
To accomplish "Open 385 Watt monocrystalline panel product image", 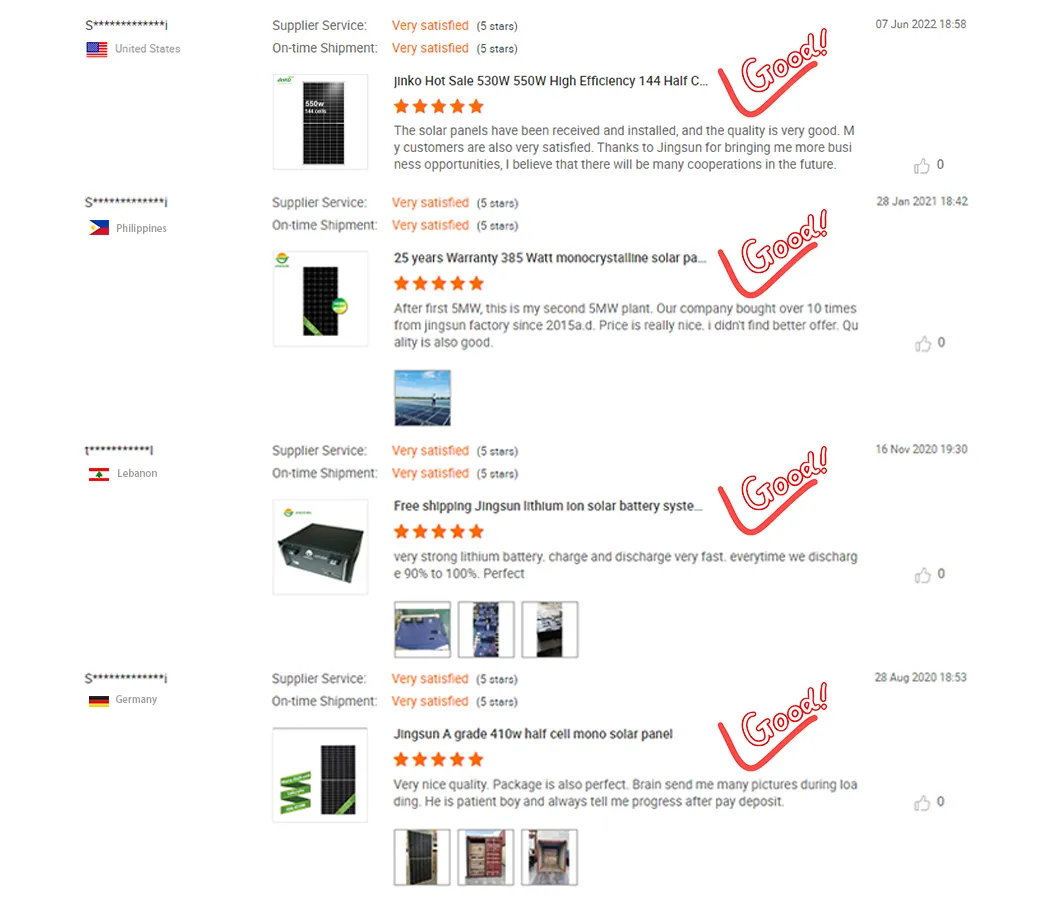I will click(x=320, y=299).
